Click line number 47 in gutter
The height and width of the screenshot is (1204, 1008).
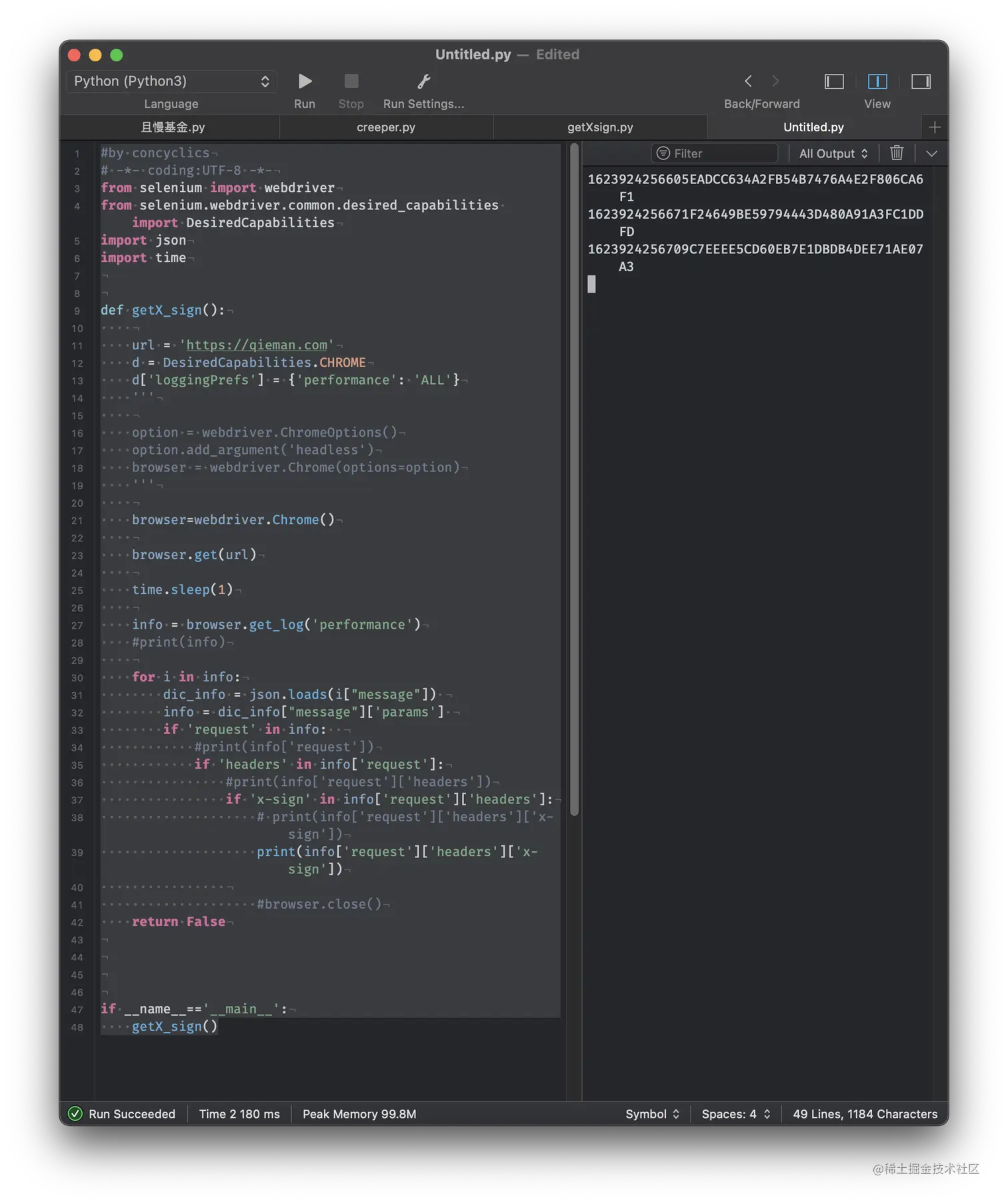tap(77, 1009)
